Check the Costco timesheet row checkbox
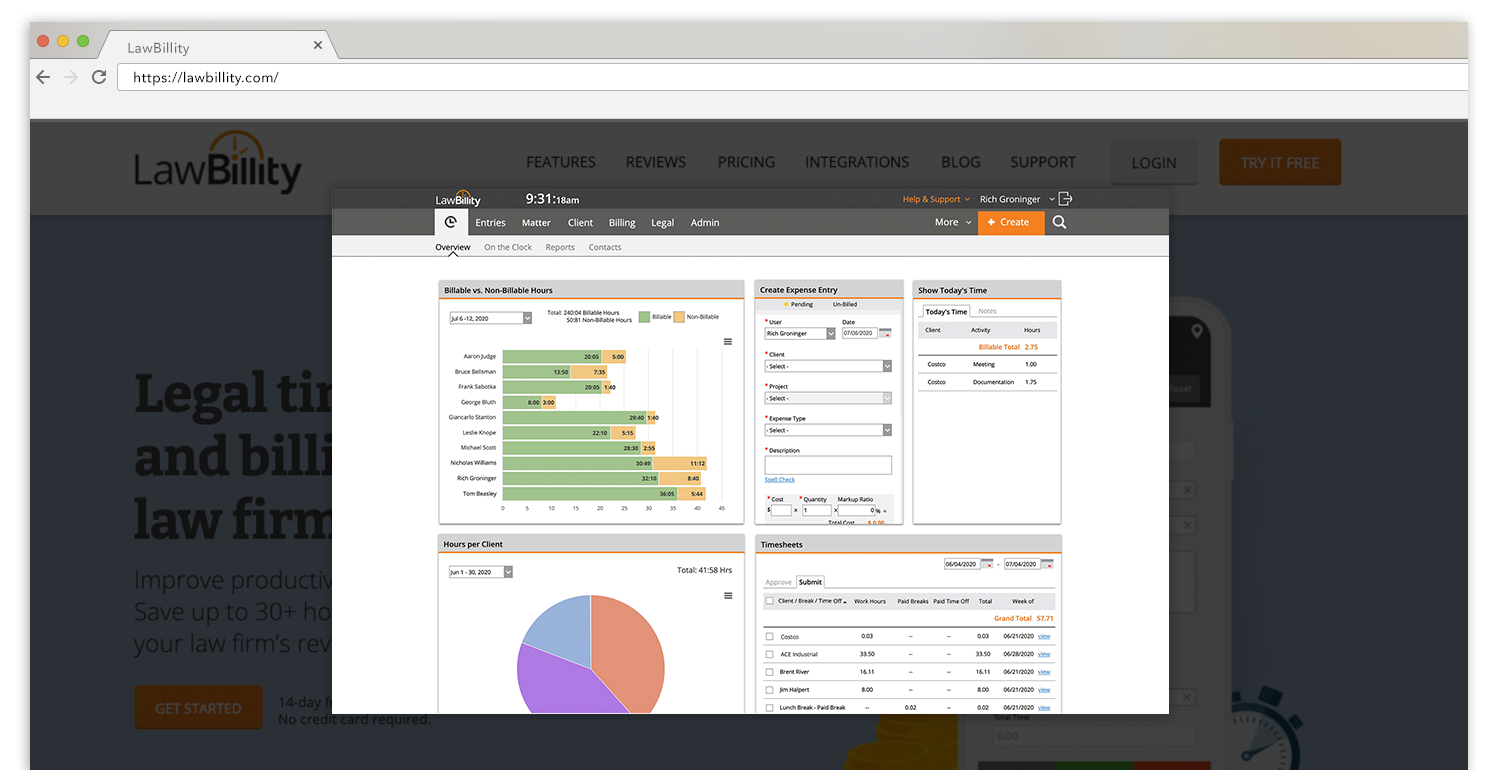1500x770 pixels. (x=769, y=637)
